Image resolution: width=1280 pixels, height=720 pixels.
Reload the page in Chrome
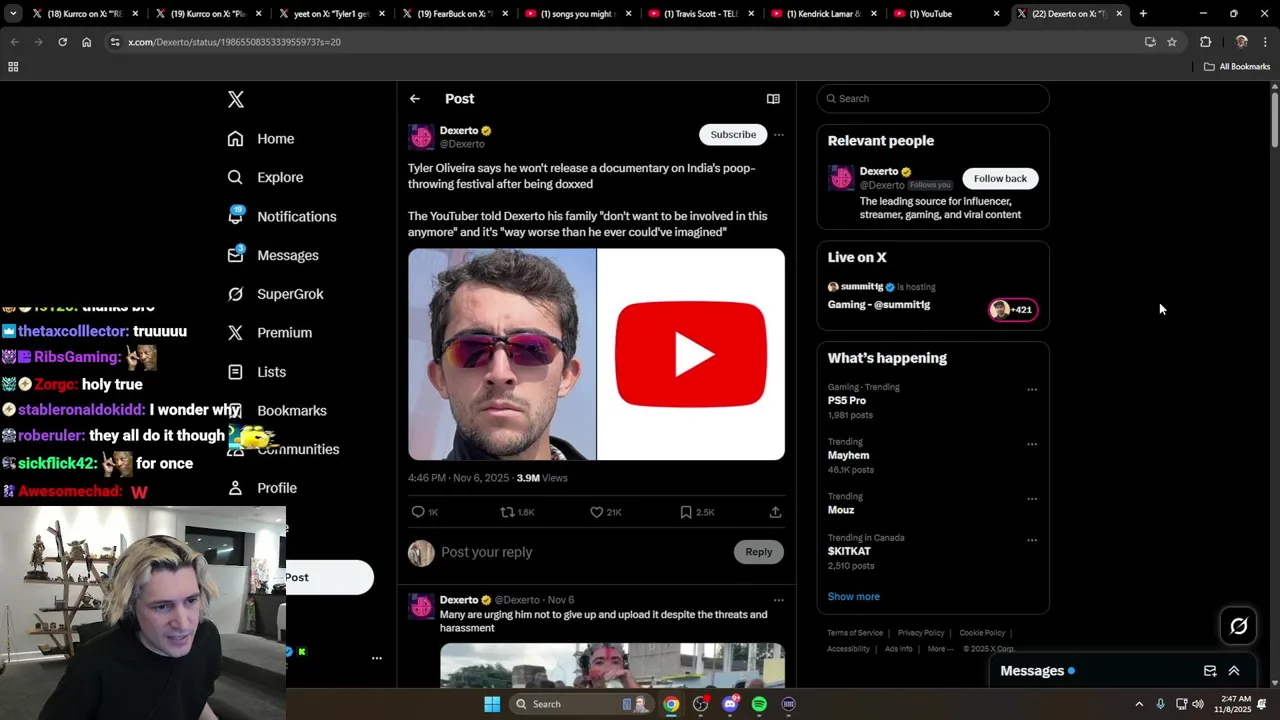click(x=62, y=42)
